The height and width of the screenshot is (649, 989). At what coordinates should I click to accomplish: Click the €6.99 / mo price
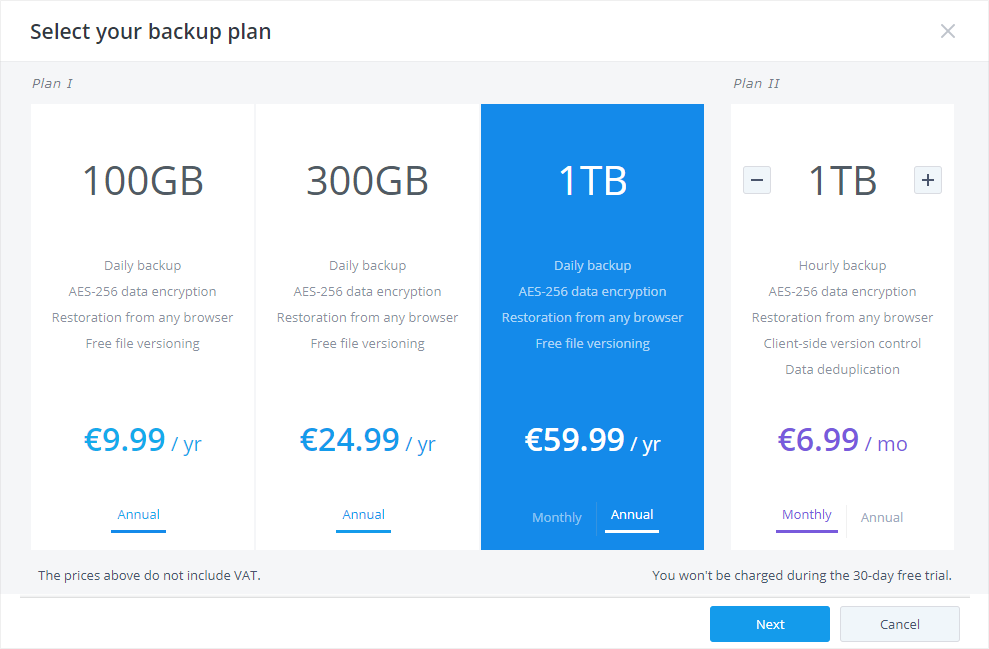(x=842, y=441)
